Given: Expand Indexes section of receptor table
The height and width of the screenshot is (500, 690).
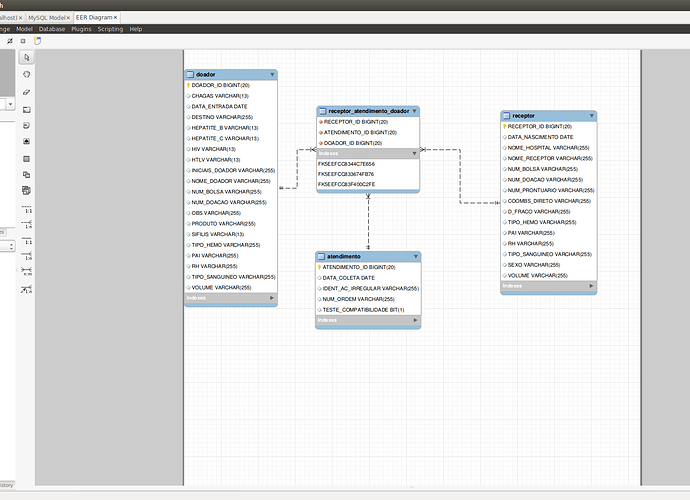Looking at the screenshot, I should (590, 287).
